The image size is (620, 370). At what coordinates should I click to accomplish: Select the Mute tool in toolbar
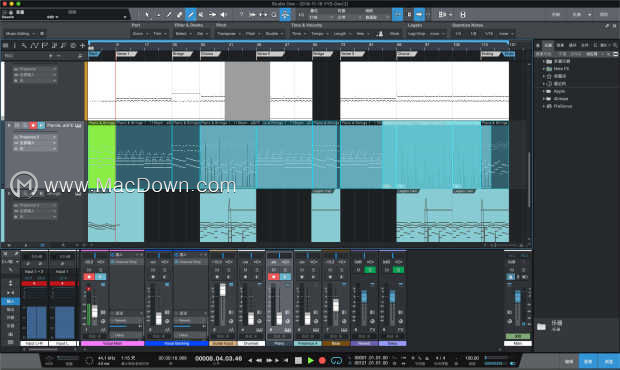coord(201,15)
